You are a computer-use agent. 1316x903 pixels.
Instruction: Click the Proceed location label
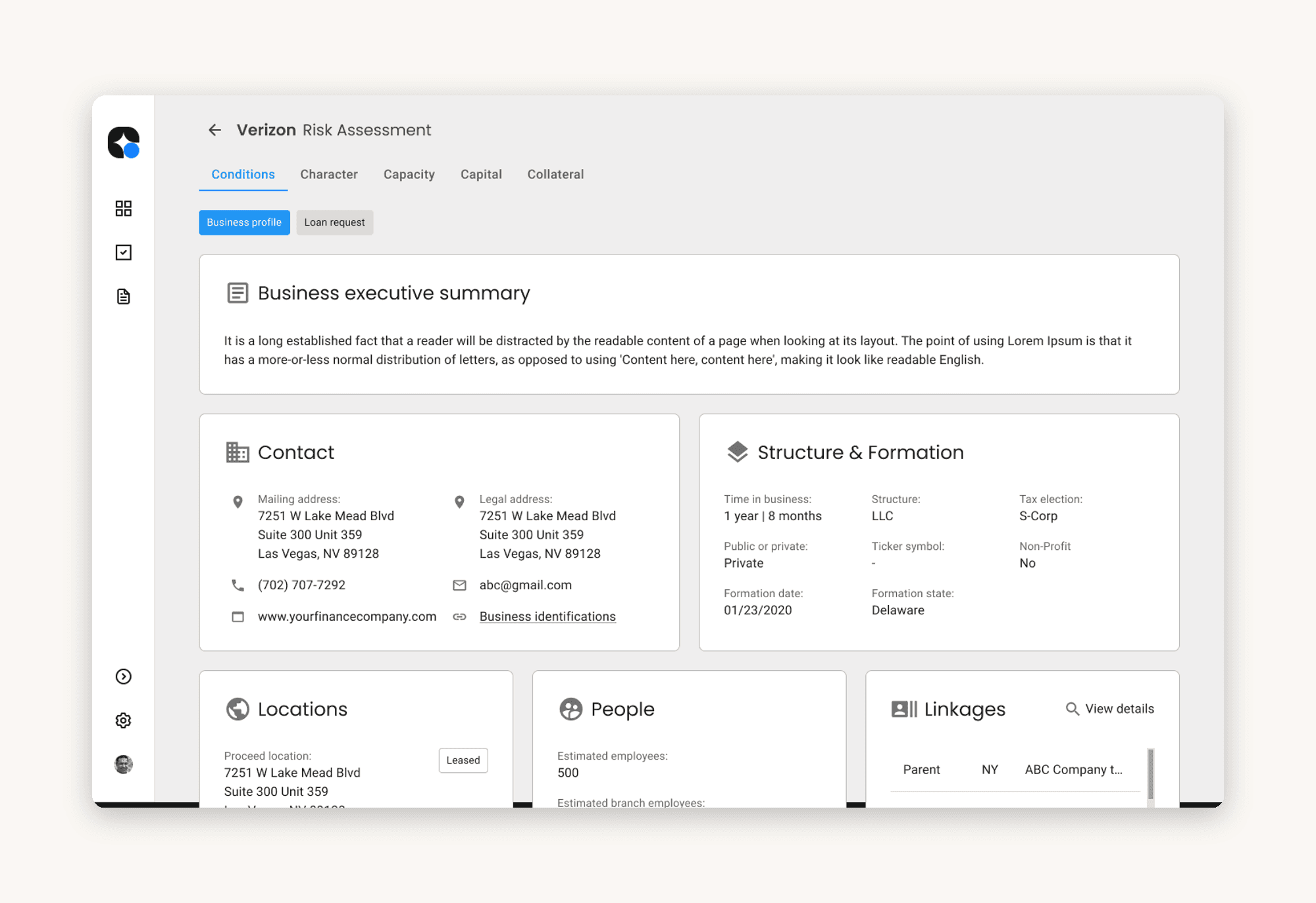click(x=267, y=756)
